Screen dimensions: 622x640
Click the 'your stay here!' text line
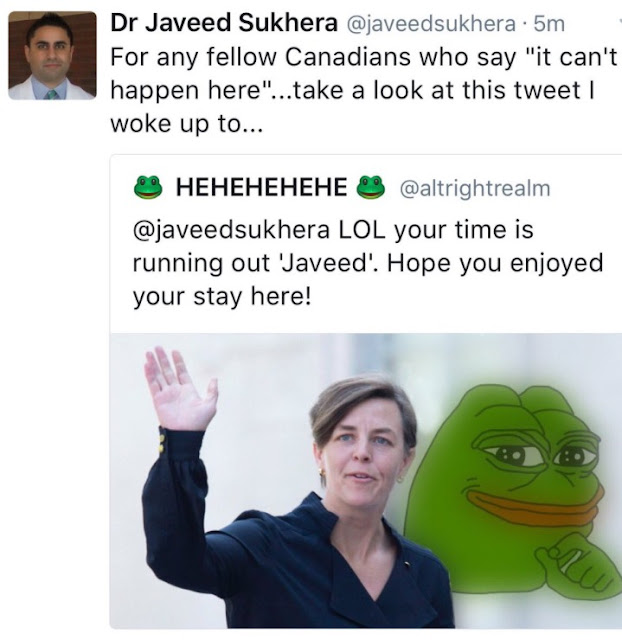[x=222, y=297]
